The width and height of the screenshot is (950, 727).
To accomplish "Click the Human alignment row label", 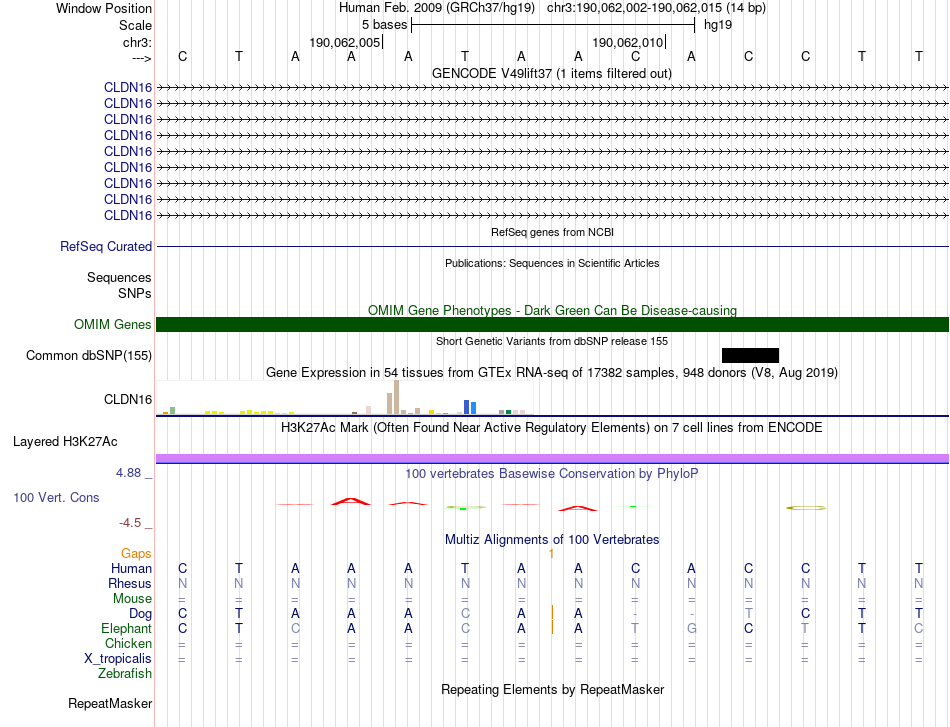I will coord(131,568).
